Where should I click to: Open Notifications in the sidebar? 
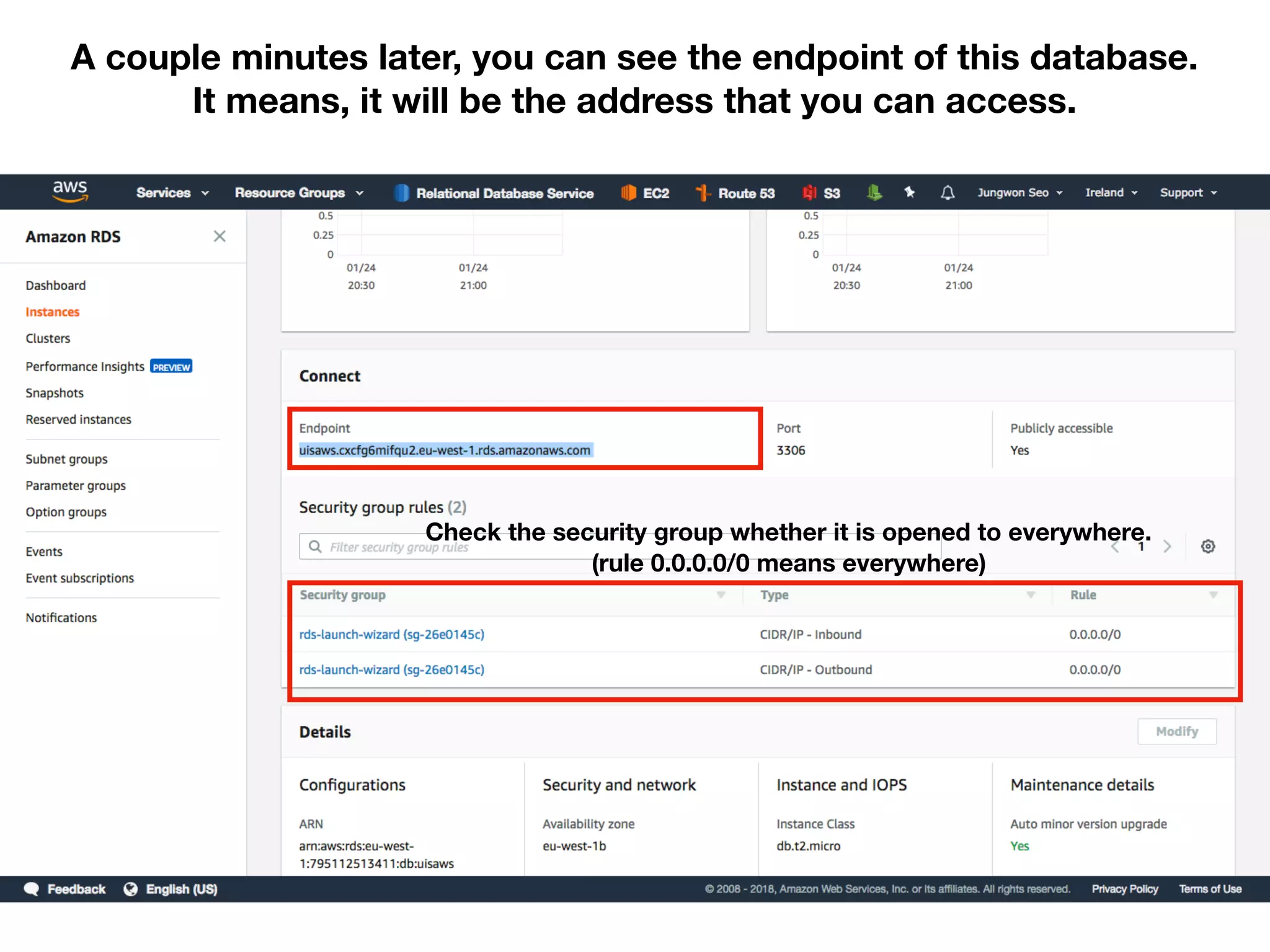click(x=61, y=618)
